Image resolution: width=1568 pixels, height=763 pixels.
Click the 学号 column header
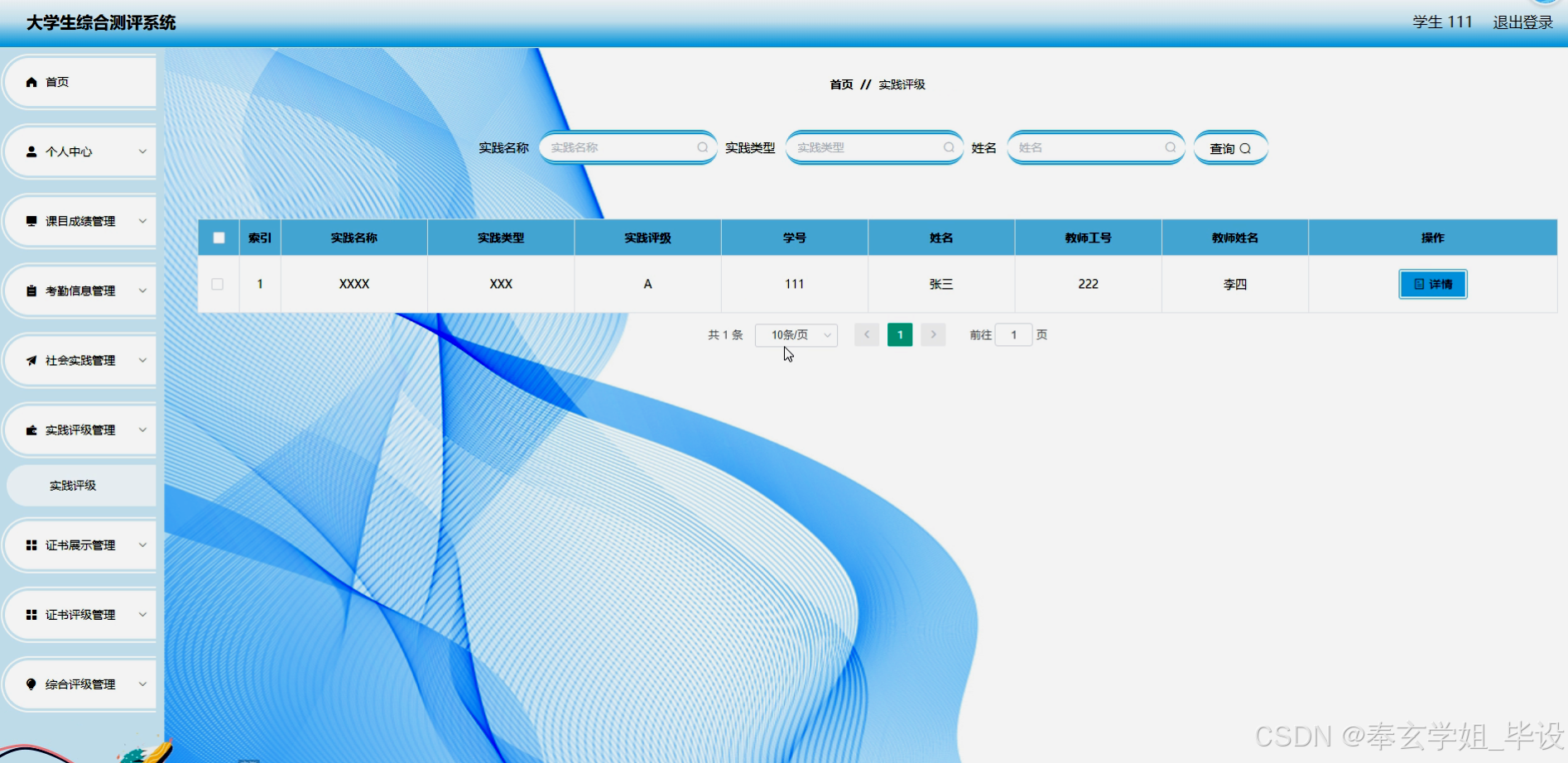click(795, 238)
